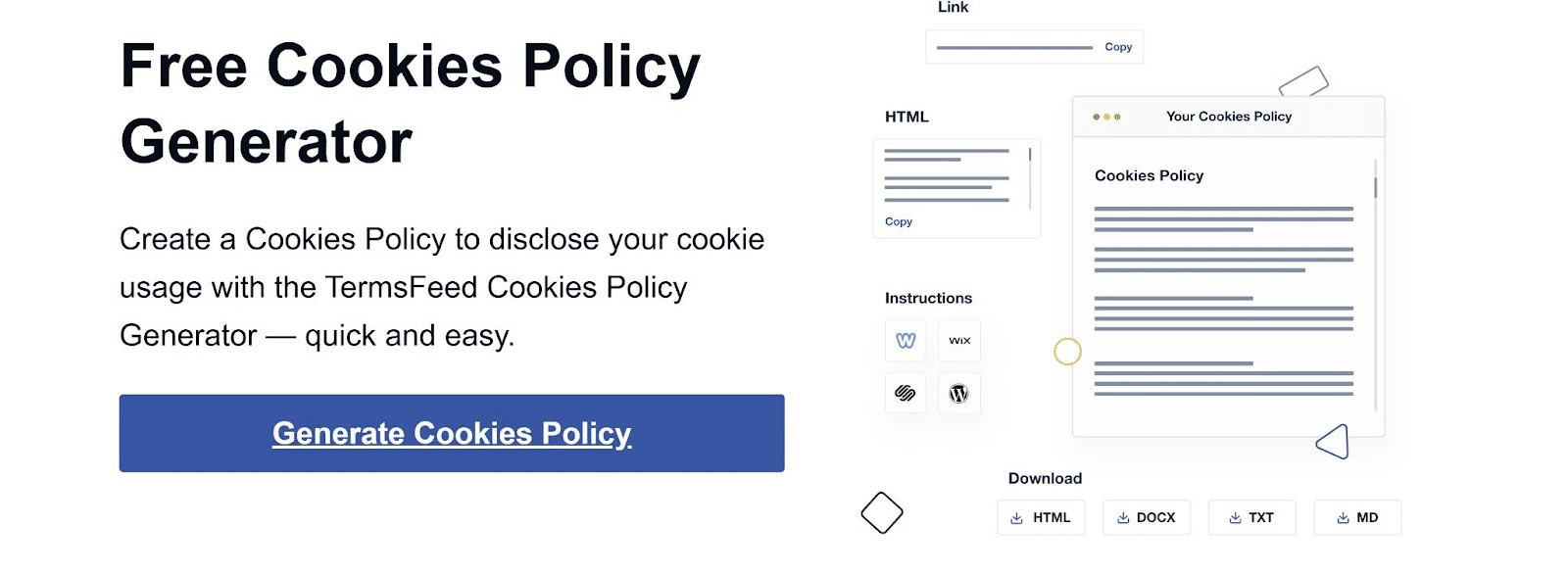Image resolution: width=1568 pixels, height=575 pixels.
Task: Click the blue triangle shape
Action: click(1335, 442)
